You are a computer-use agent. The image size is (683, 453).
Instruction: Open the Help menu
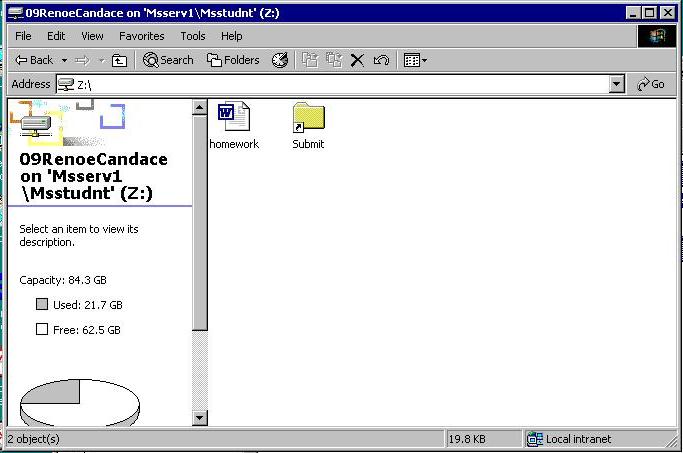(x=232, y=36)
